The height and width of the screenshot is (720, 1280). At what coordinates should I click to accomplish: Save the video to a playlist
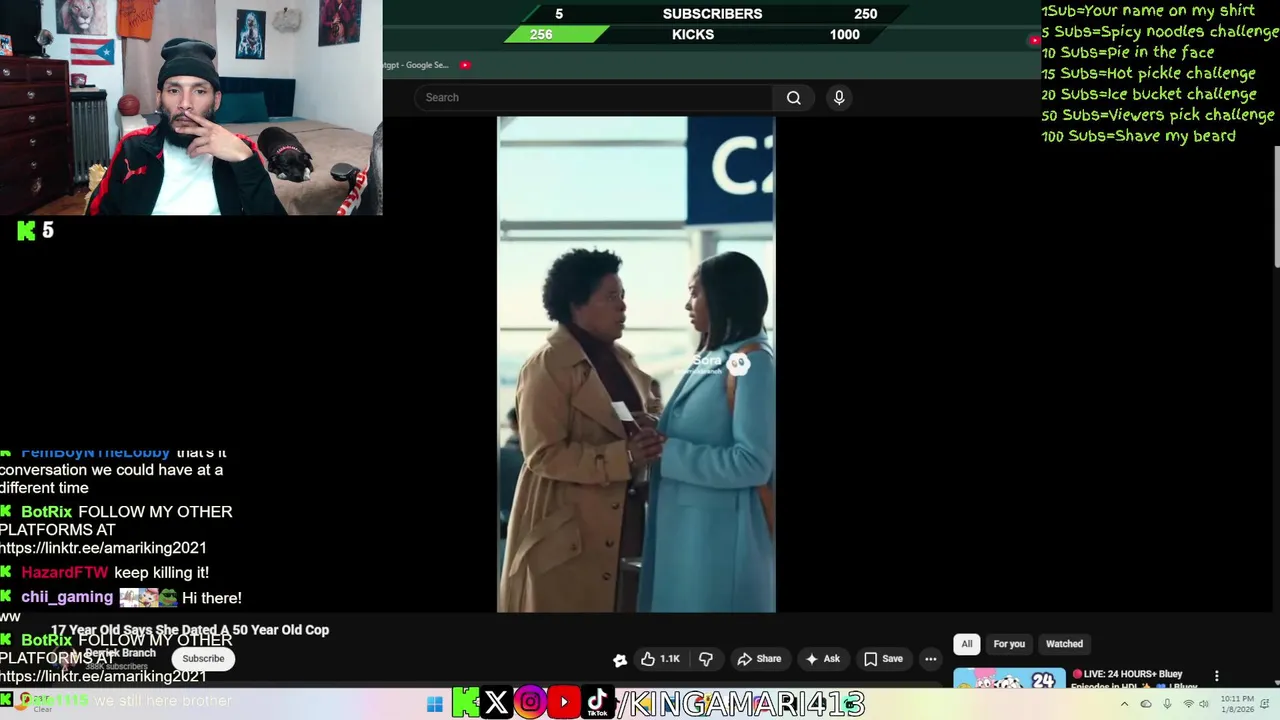883,658
